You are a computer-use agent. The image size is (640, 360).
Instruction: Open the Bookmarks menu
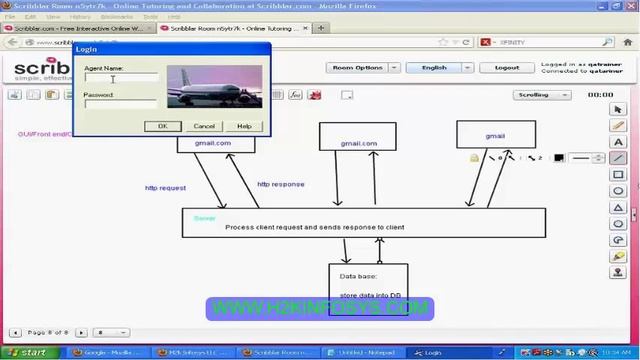click(117, 17)
